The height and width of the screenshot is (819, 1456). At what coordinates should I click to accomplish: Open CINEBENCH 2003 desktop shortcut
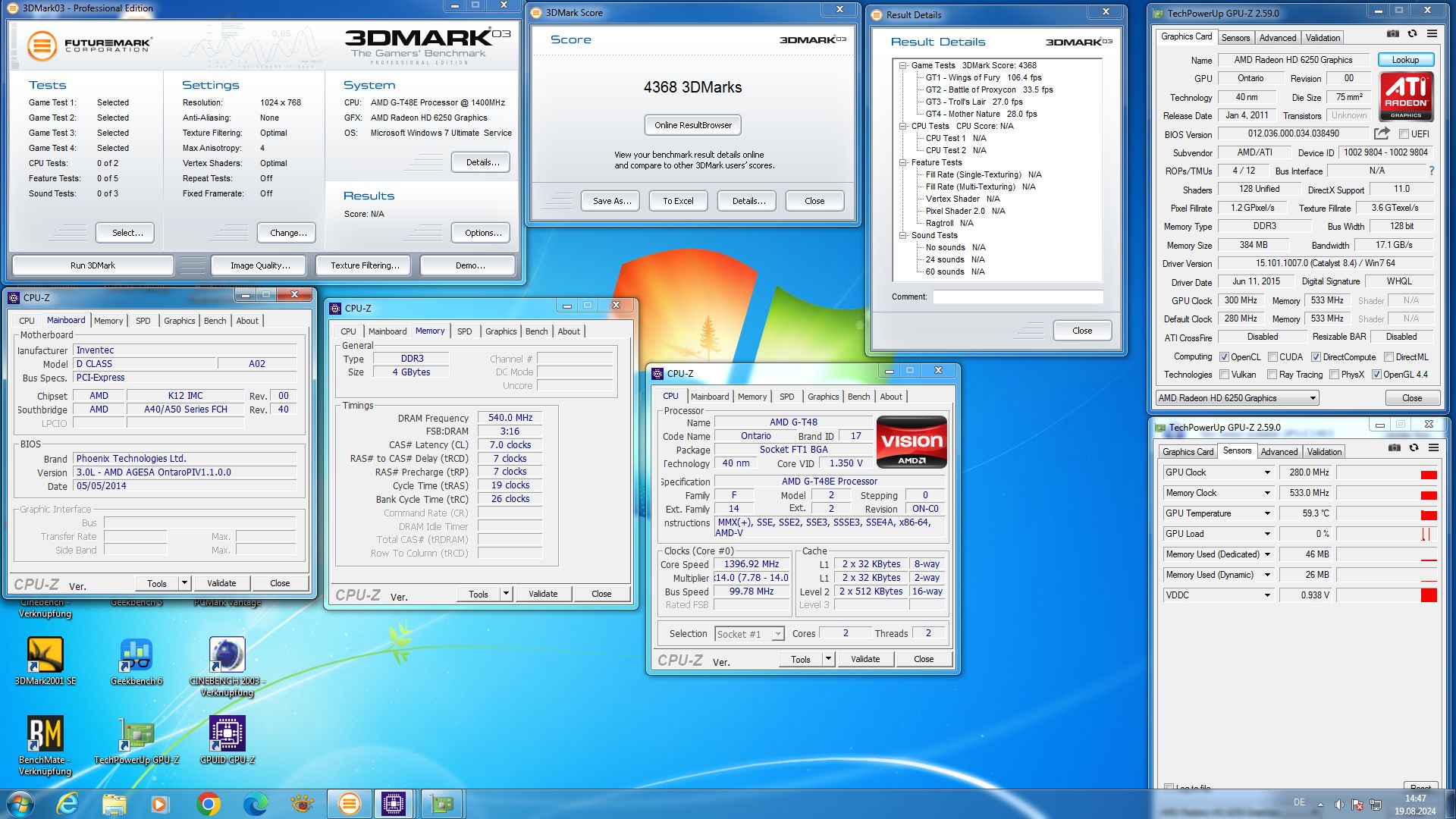(x=227, y=667)
